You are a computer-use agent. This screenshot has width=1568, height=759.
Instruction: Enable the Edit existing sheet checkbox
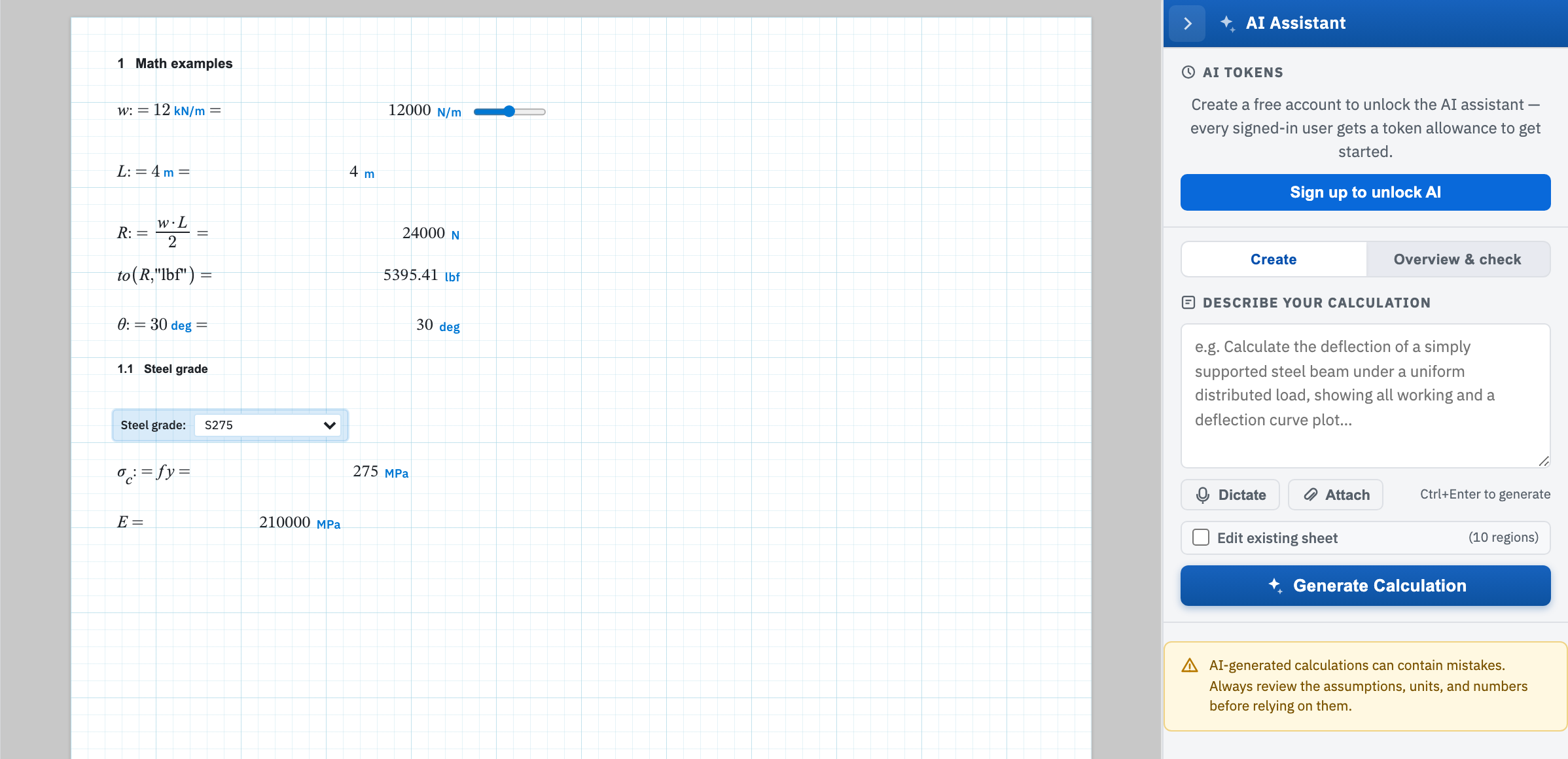1201,537
